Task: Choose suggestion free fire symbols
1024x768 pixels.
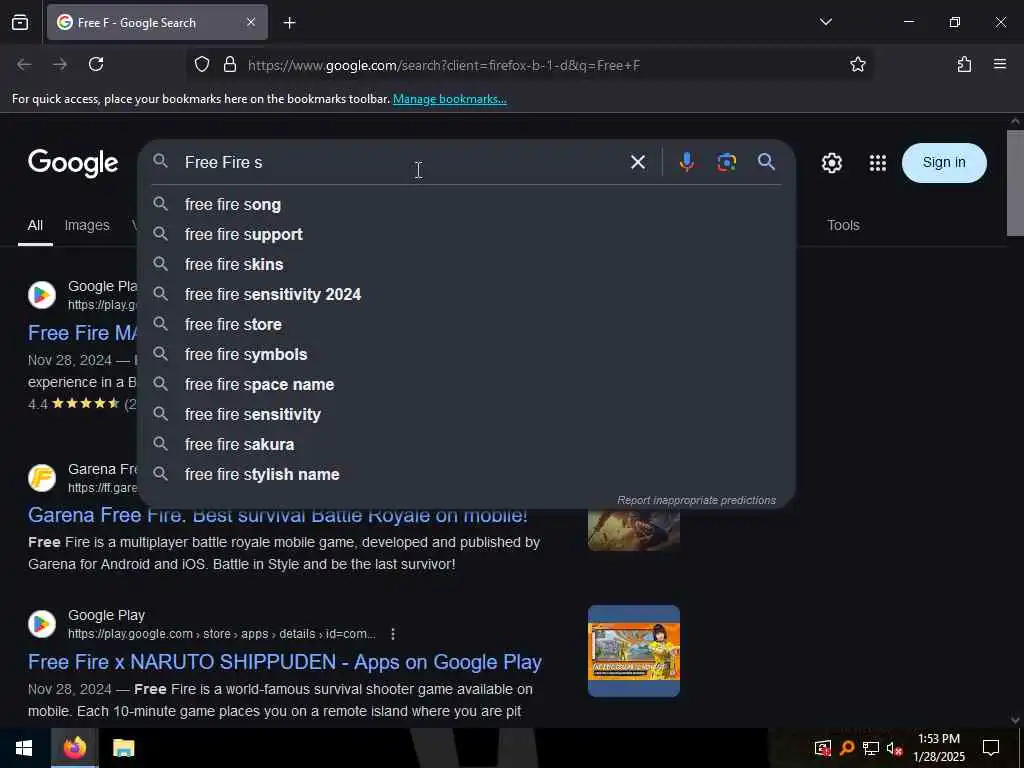Action: click(466, 355)
